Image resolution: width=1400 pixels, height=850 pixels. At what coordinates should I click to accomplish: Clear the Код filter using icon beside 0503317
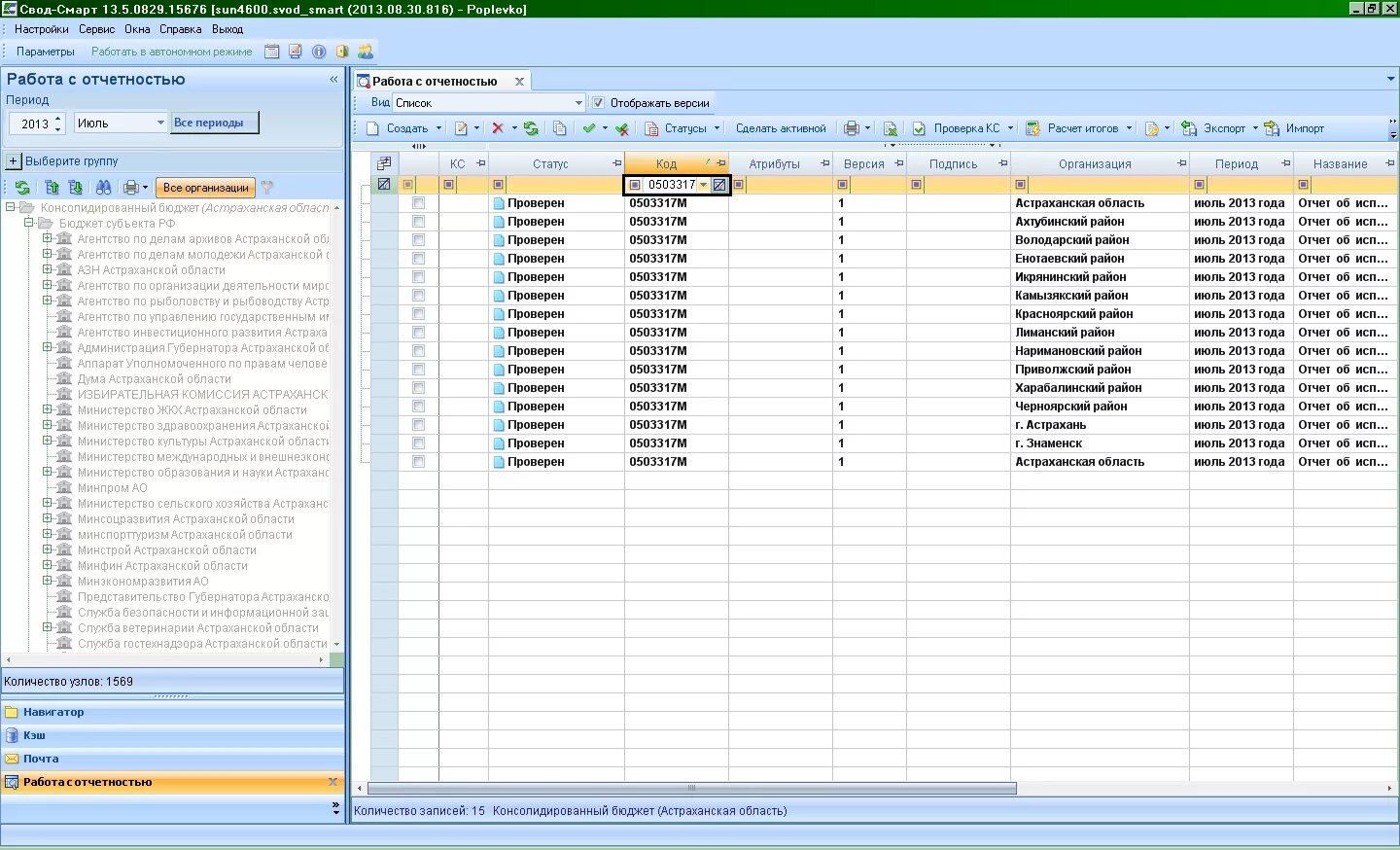(x=719, y=185)
